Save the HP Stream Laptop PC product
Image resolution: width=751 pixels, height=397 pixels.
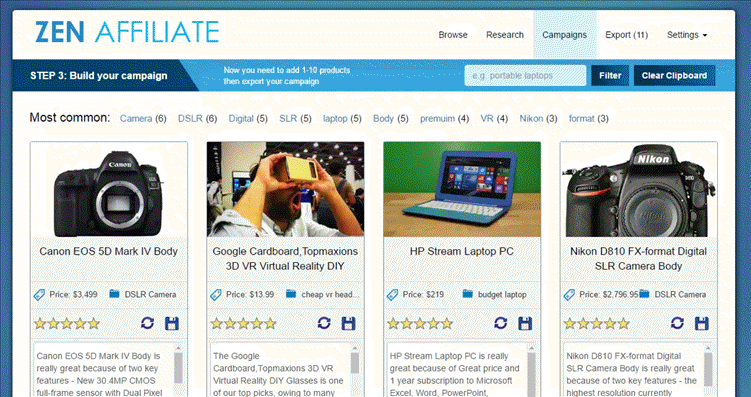click(525, 323)
